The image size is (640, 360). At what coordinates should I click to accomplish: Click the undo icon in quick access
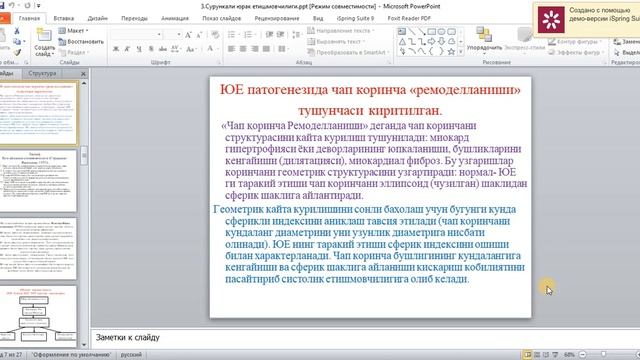[12, 6]
